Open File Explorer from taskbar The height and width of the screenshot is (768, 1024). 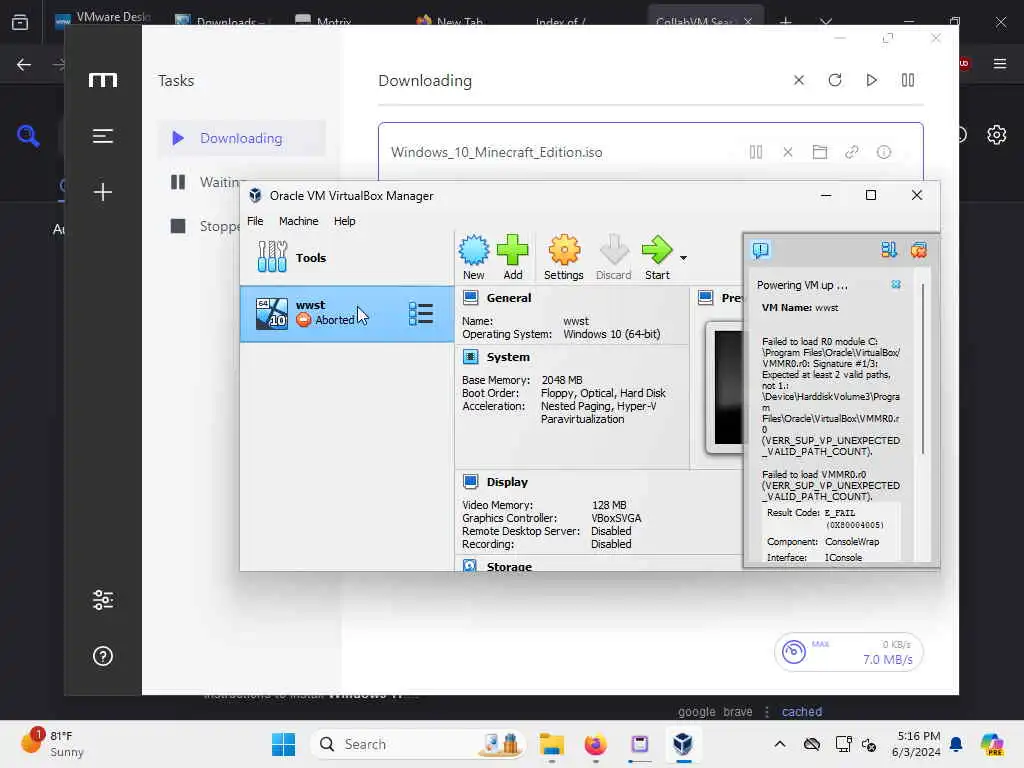(x=551, y=744)
